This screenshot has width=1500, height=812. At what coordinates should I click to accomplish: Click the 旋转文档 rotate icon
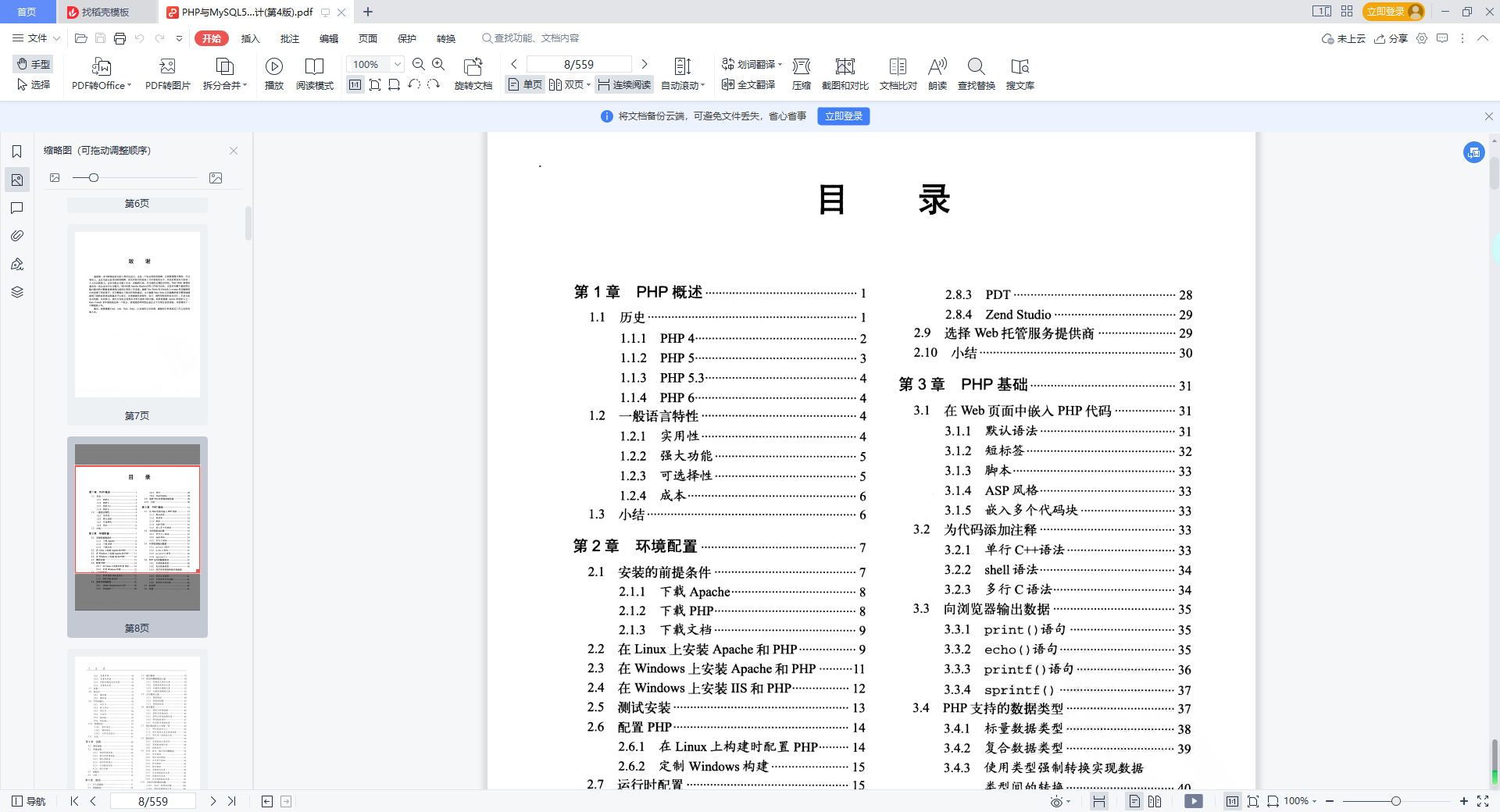pyautogui.click(x=473, y=67)
